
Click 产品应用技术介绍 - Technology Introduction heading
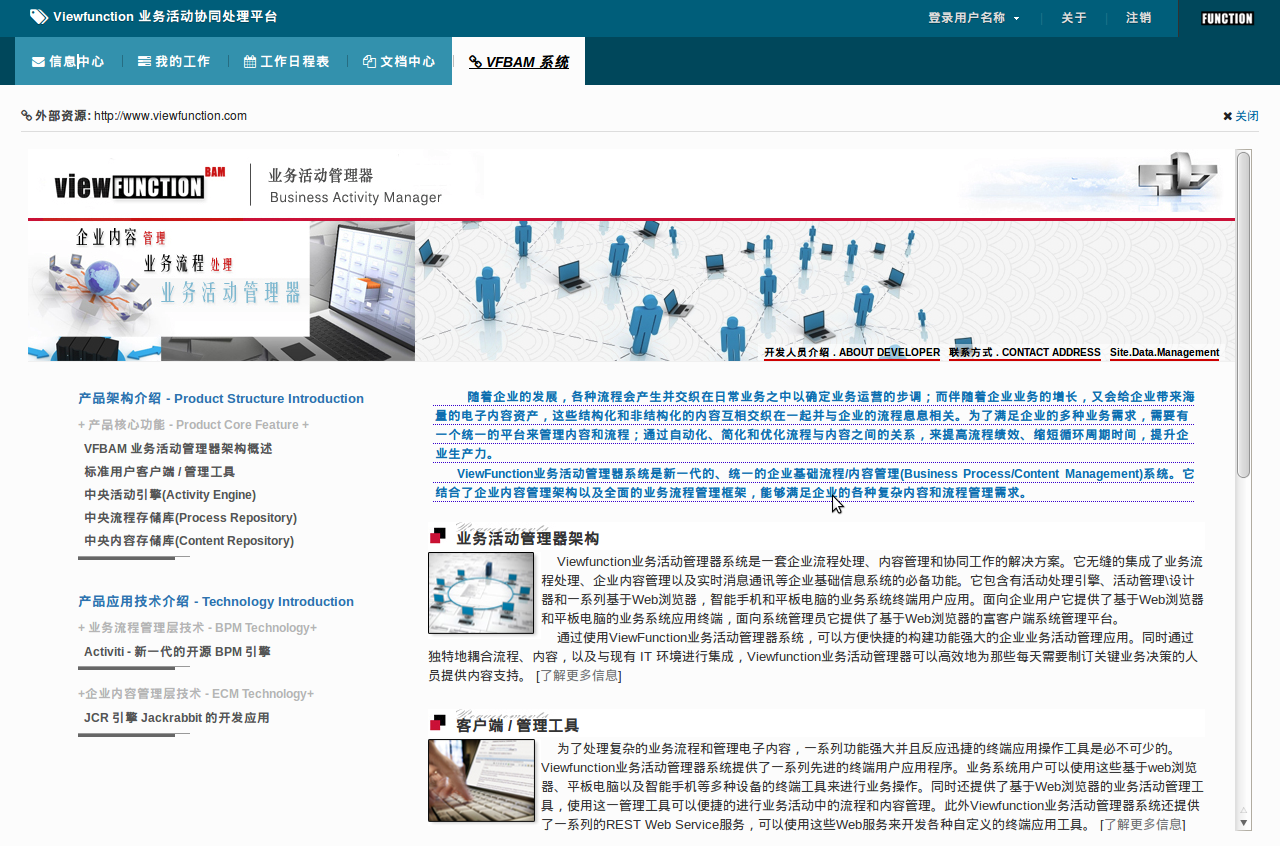(216, 601)
